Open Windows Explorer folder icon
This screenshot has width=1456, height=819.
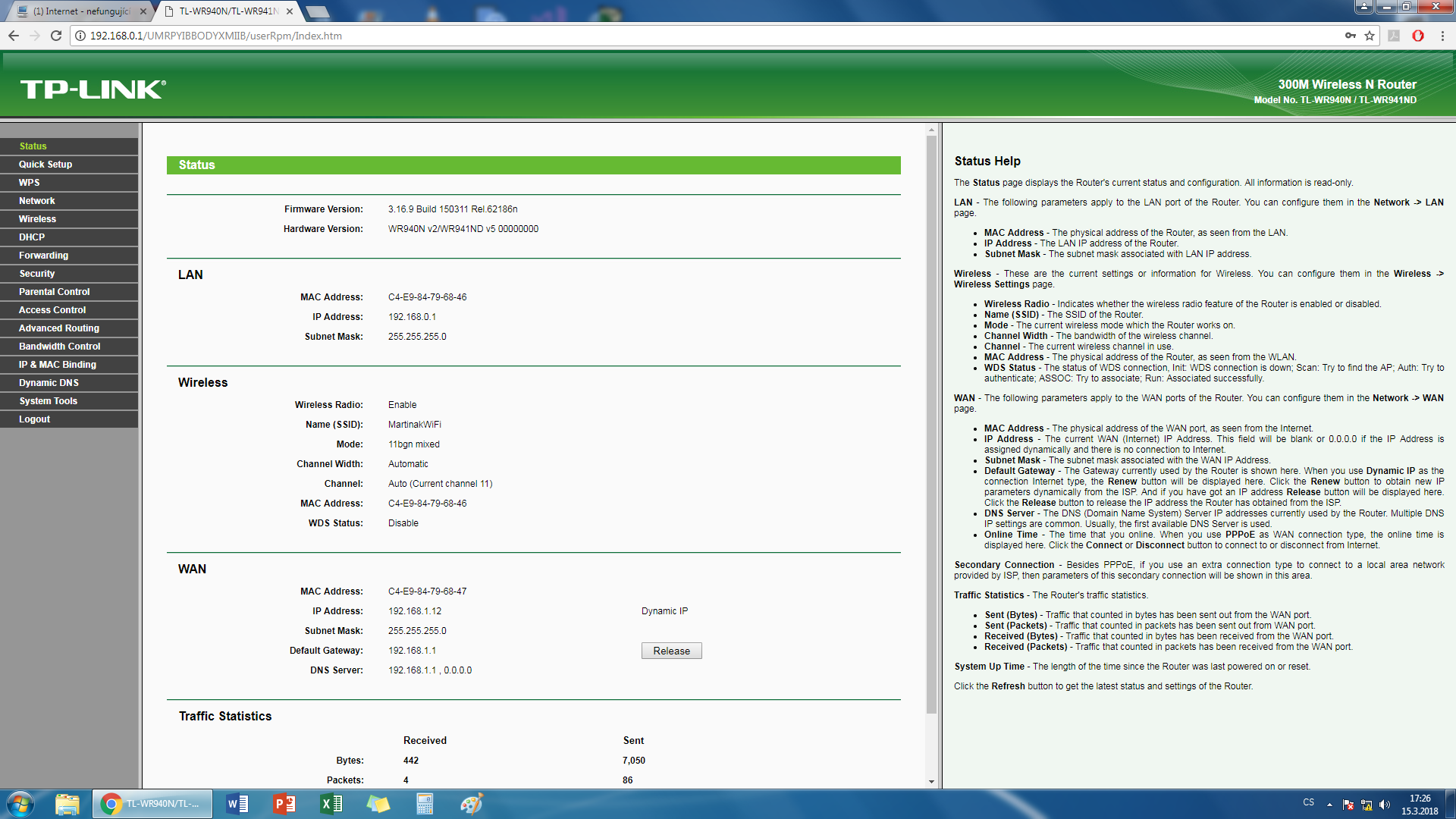(x=67, y=804)
